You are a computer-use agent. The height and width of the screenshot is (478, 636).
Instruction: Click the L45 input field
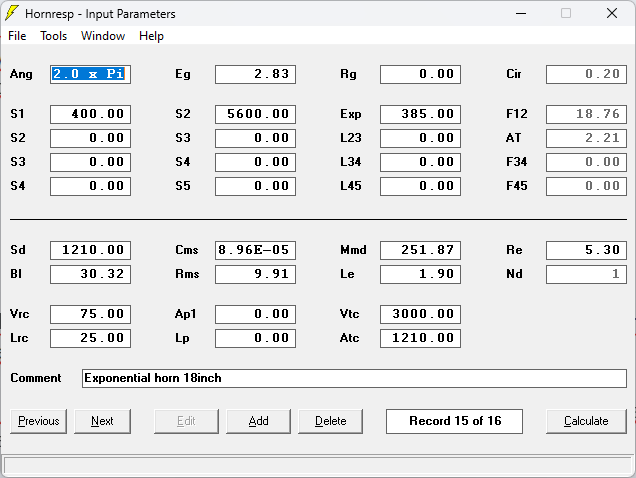[x=420, y=186]
